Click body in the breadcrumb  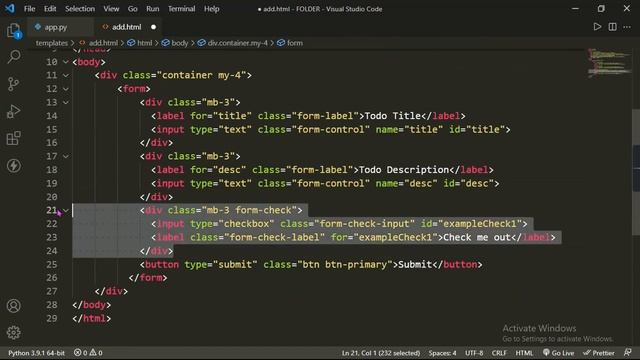coord(180,43)
